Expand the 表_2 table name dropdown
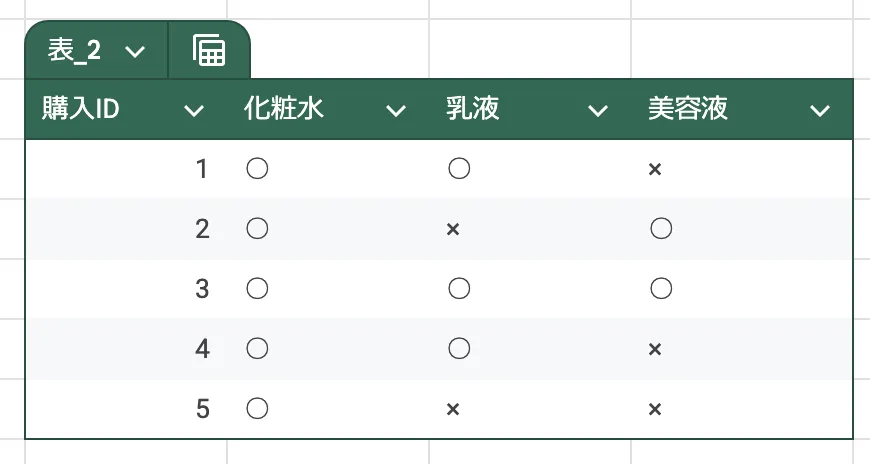The image size is (870, 464). (135, 52)
